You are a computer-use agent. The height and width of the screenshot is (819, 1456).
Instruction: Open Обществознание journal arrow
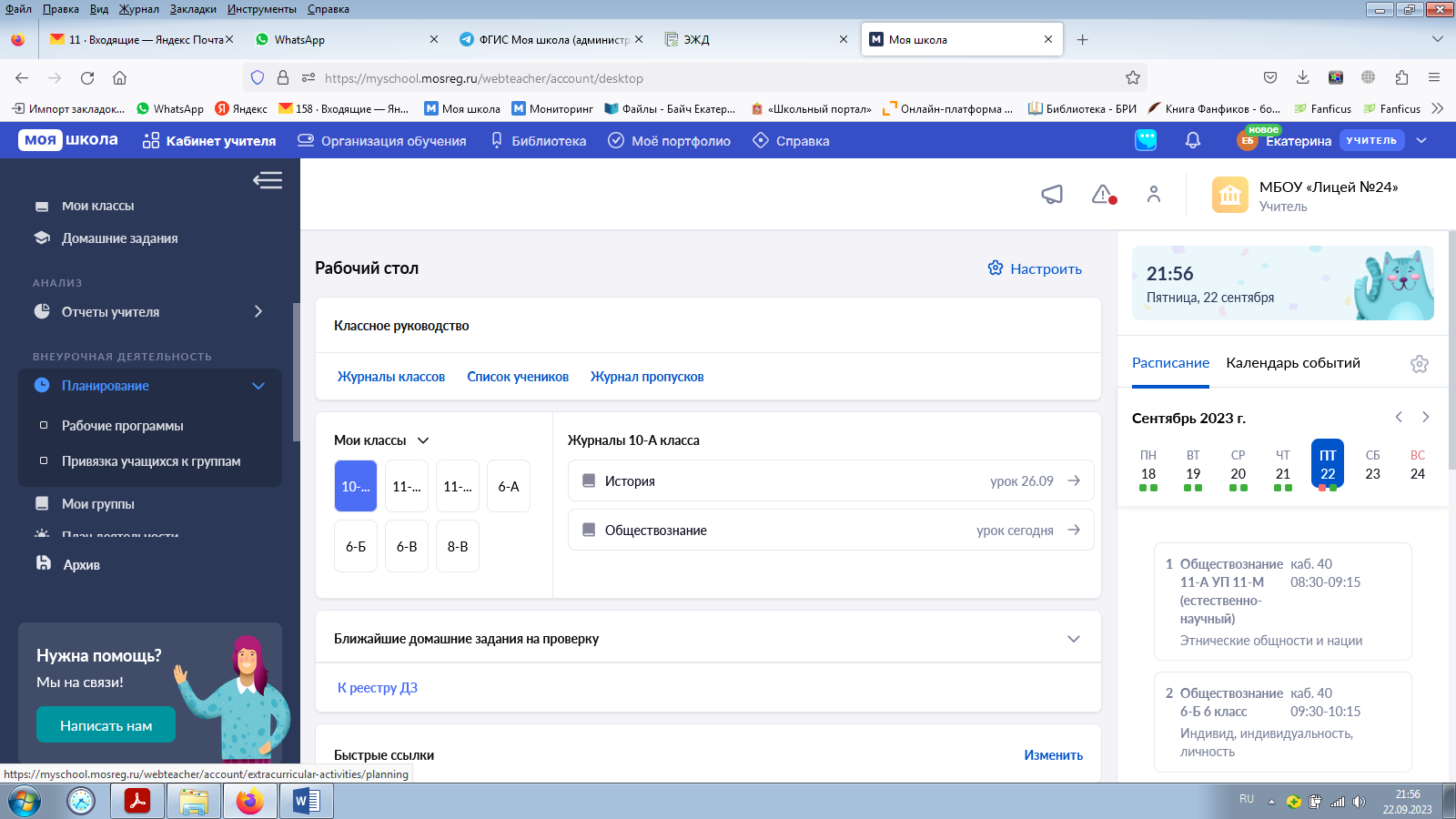[x=1074, y=530]
